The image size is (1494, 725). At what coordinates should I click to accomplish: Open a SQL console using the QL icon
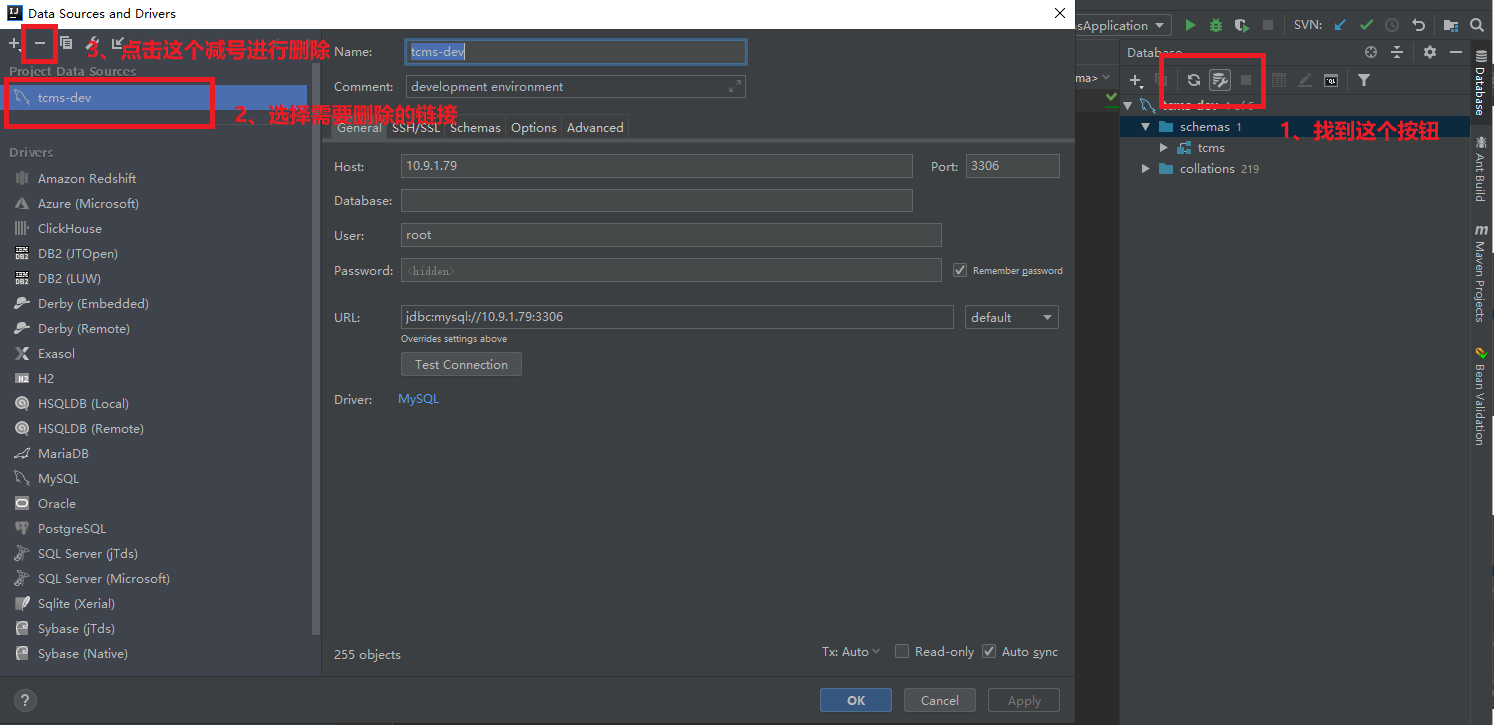point(1330,81)
